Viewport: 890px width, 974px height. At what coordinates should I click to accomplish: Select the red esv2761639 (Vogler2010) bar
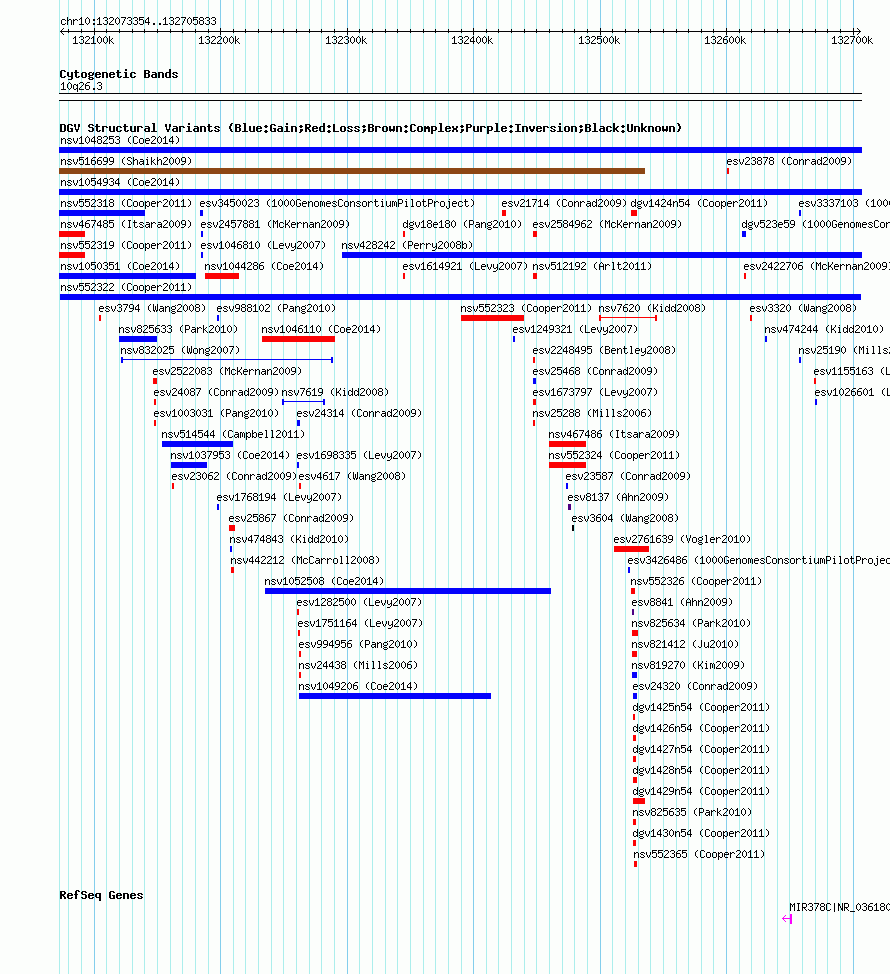631,549
